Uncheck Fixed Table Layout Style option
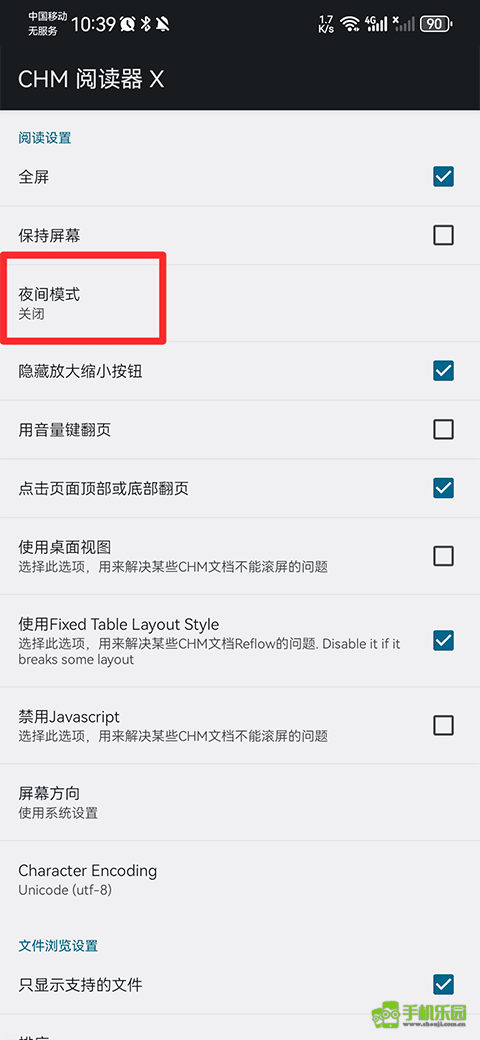Screen dimensions: 480x1040 click(443, 641)
